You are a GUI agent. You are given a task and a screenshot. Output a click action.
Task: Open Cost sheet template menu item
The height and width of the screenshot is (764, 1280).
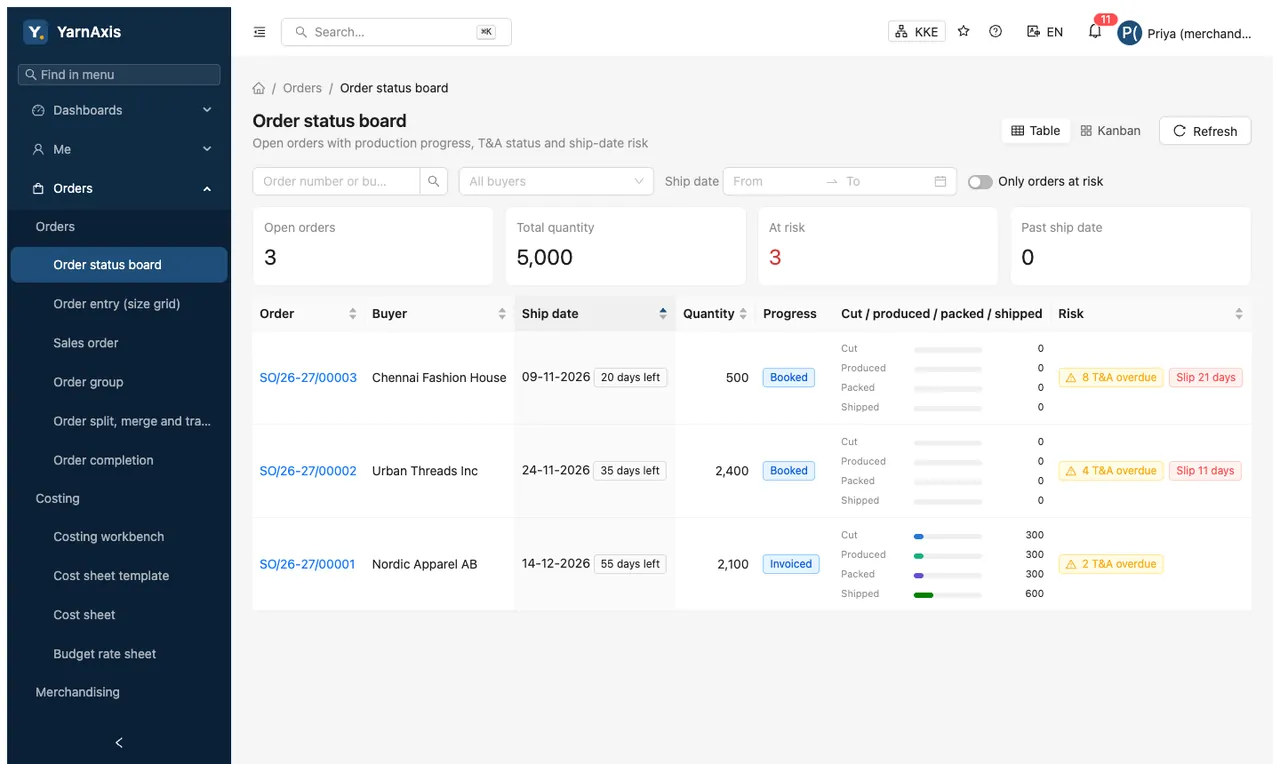[x=119, y=576]
